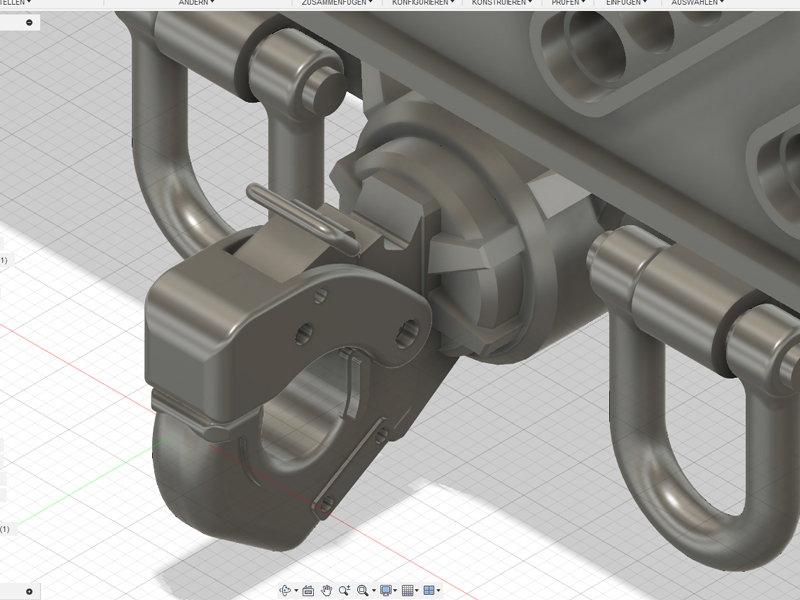Collapse the browser panel with the minus button
800x600 pixels.
30,22
